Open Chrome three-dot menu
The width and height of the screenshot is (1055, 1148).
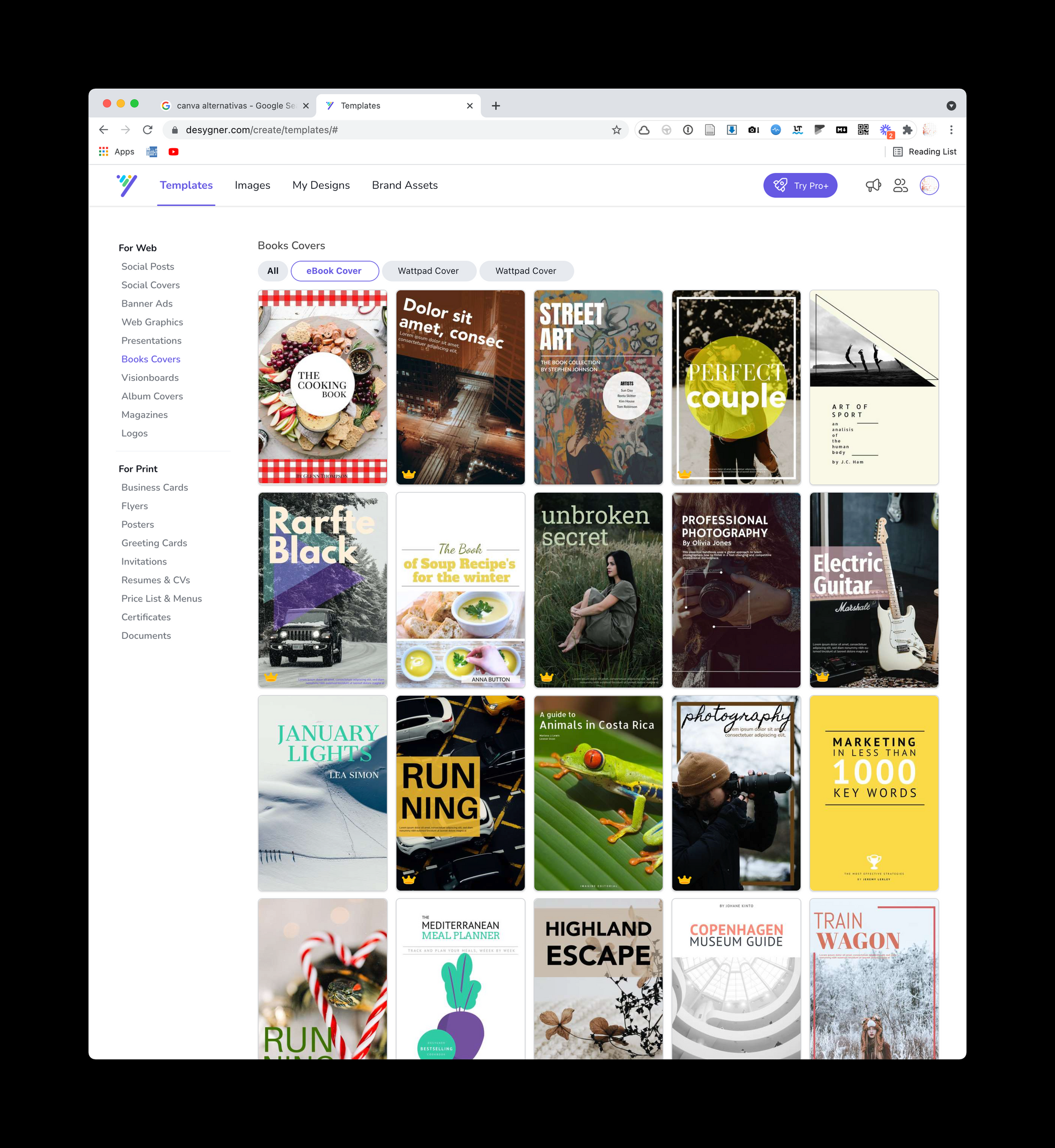(951, 130)
